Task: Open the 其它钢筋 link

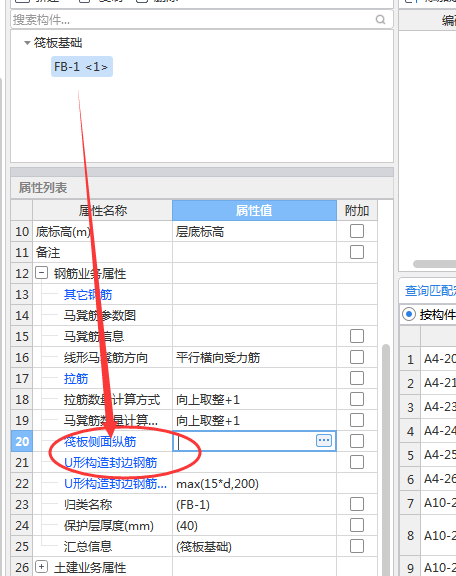Action: click(x=88, y=294)
